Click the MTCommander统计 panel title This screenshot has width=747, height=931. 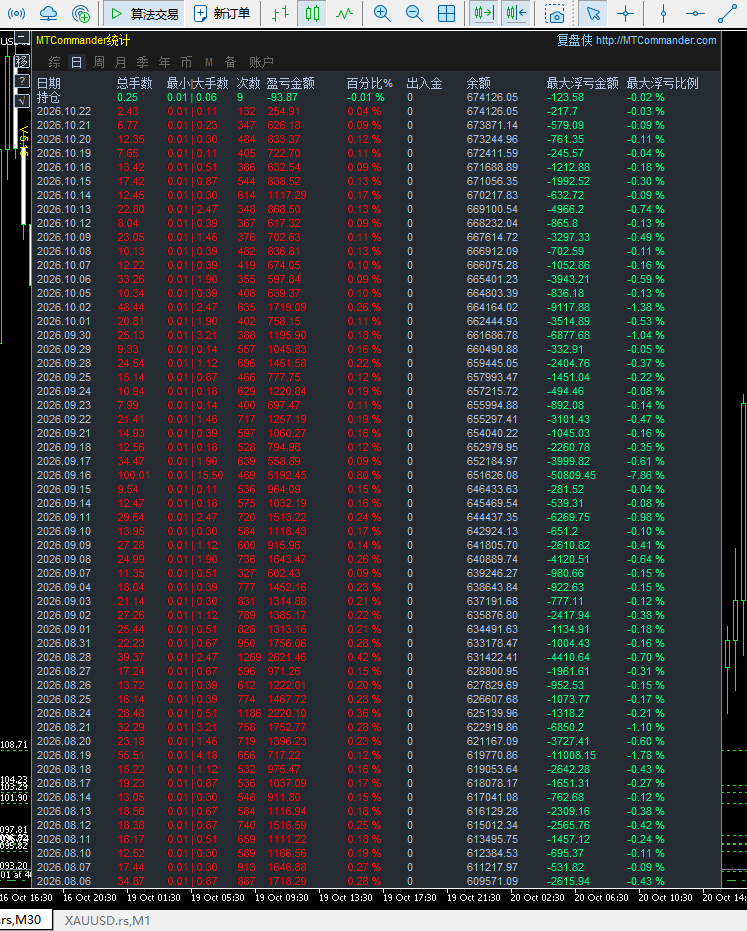(x=83, y=40)
